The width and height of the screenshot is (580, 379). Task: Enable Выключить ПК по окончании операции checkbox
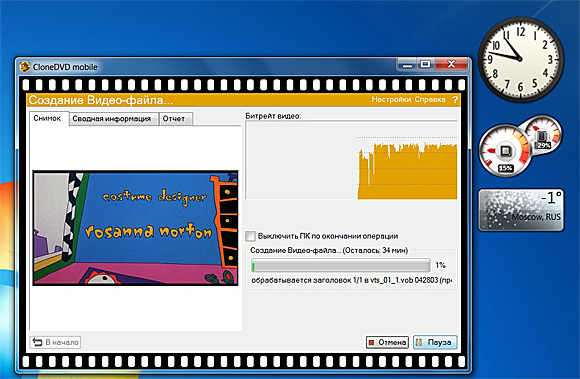point(250,236)
